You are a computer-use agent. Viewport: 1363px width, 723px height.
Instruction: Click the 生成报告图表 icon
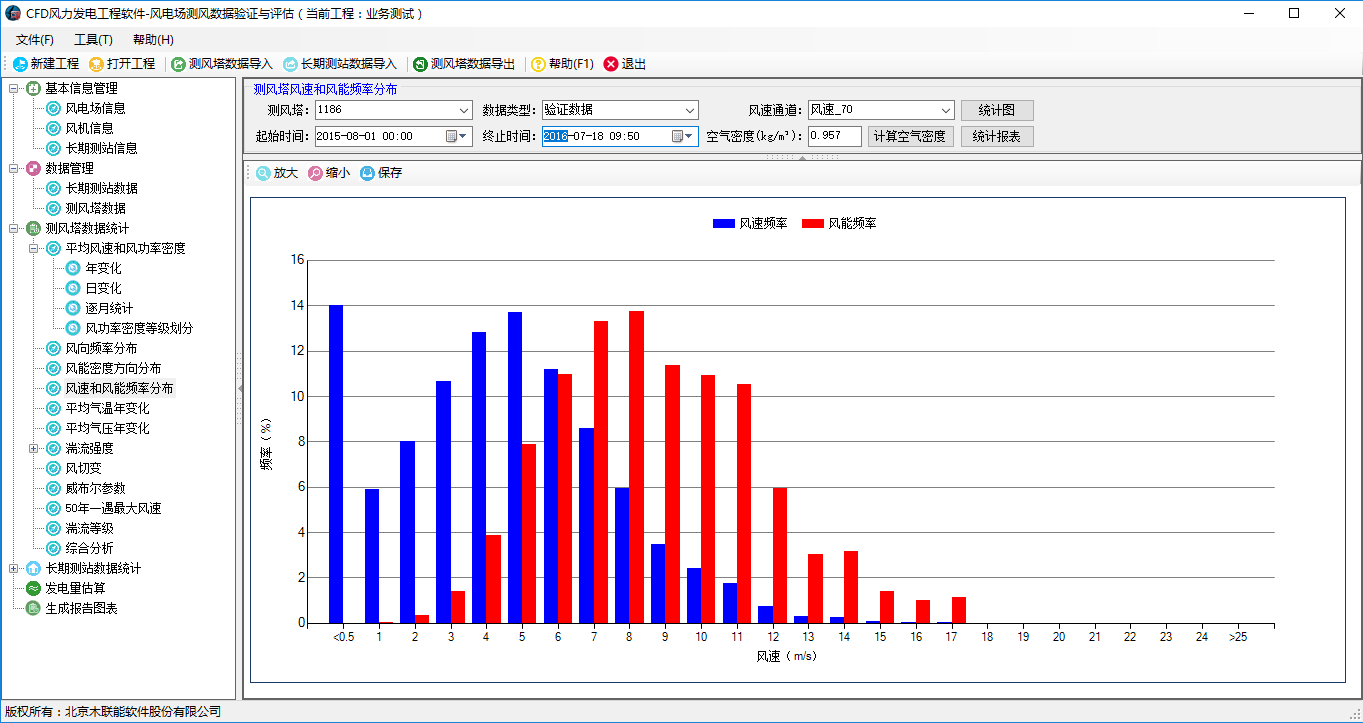click(x=33, y=608)
